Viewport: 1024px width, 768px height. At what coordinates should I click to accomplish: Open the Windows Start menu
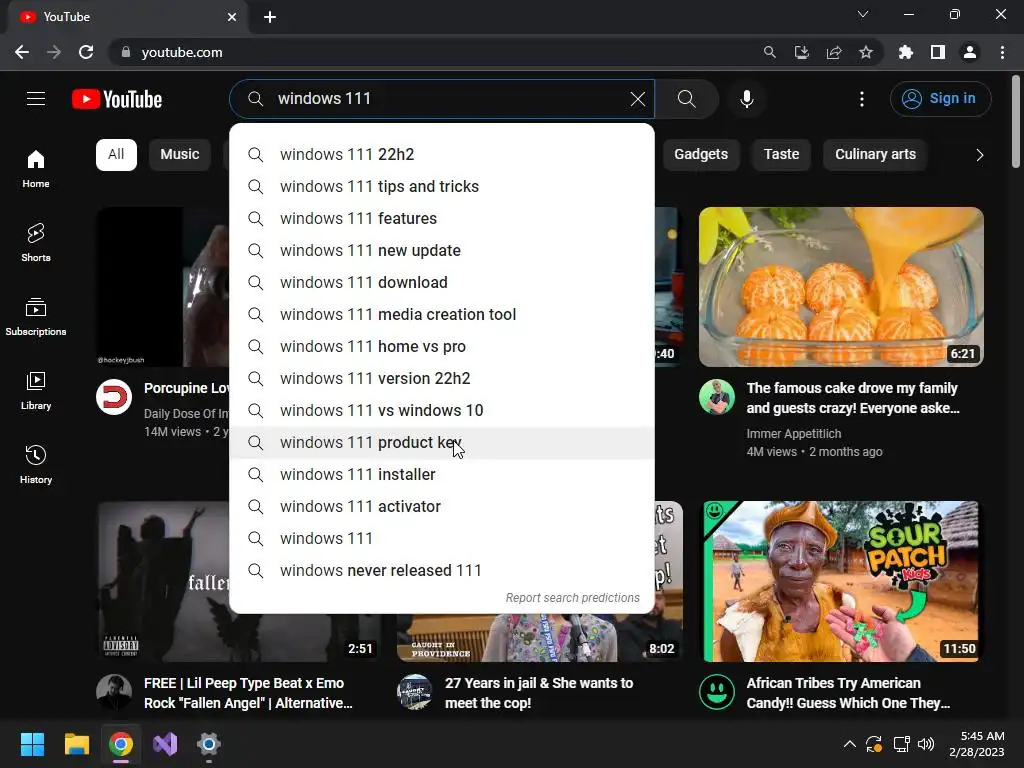pyautogui.click(x=32, y=744)
